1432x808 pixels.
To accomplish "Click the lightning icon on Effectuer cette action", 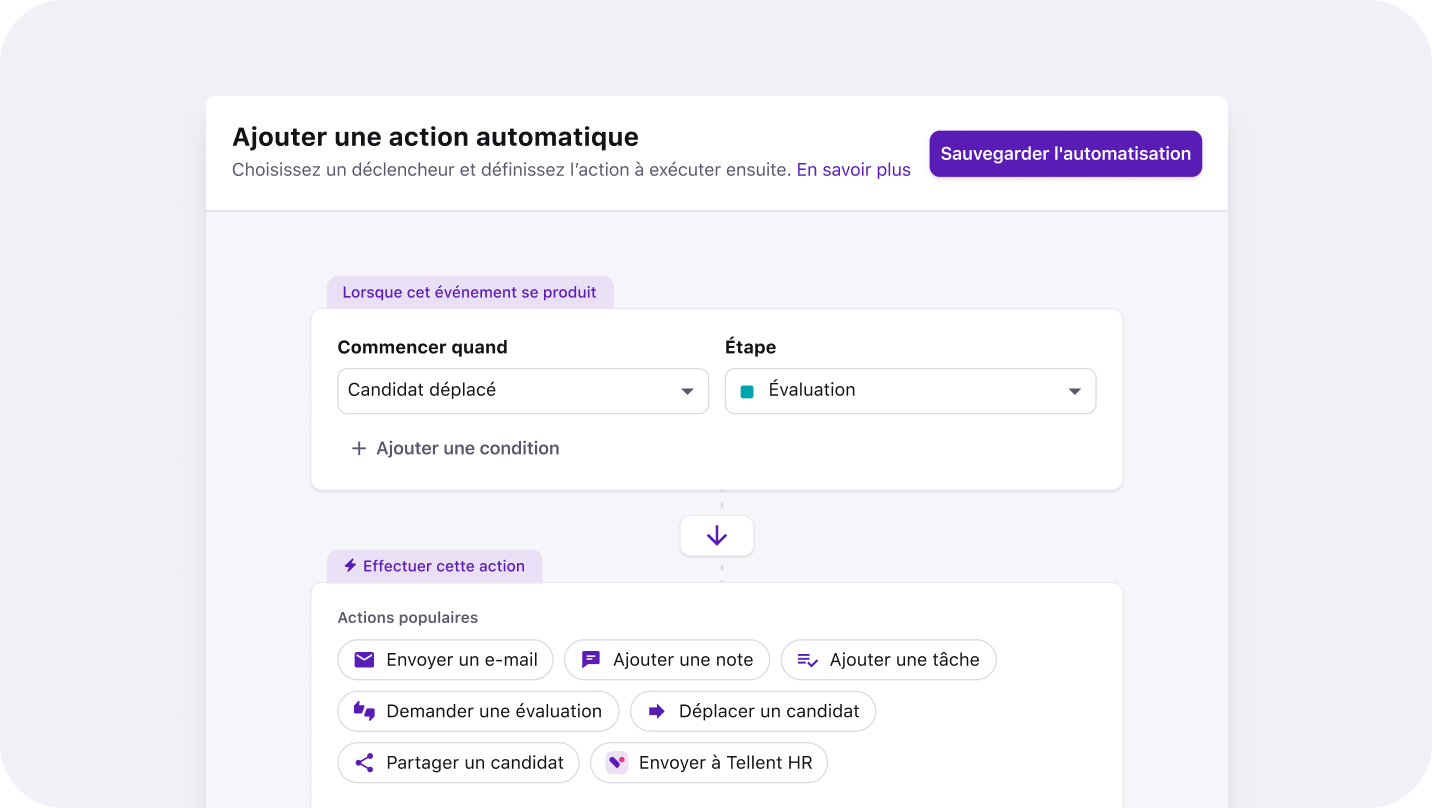I will (x=349, y=565).
